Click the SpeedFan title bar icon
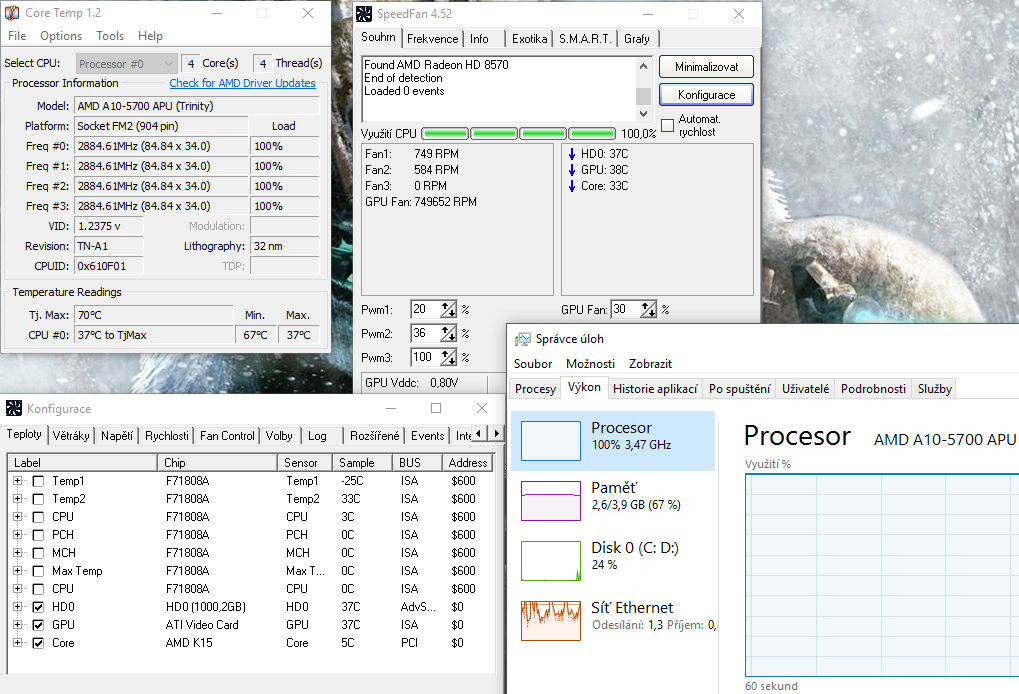The height and width of the screenshot is (694, 1019). coord(365,14)
